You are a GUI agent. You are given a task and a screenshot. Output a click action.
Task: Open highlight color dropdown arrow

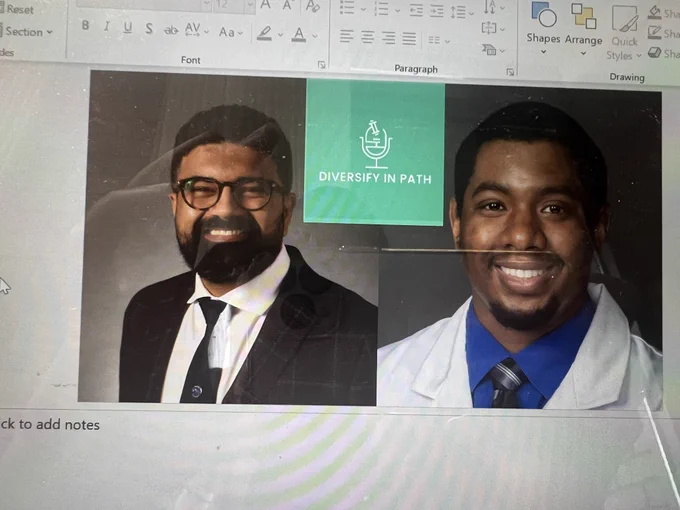point(281,35)
